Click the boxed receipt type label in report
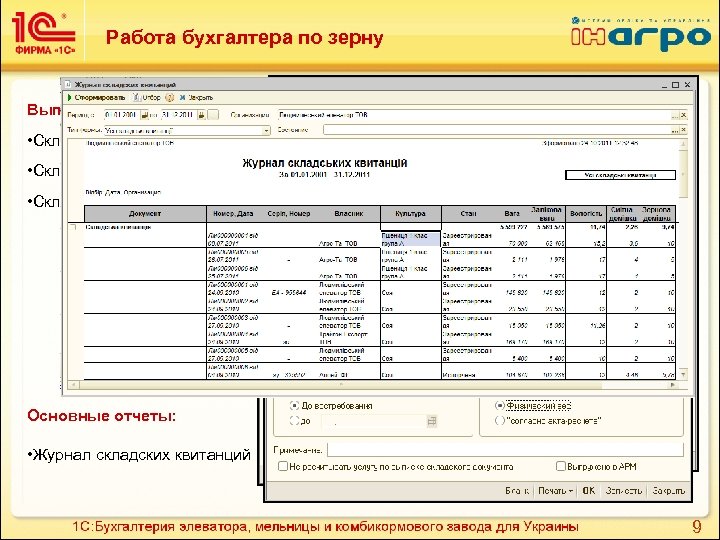 click(x=620, y=175)
